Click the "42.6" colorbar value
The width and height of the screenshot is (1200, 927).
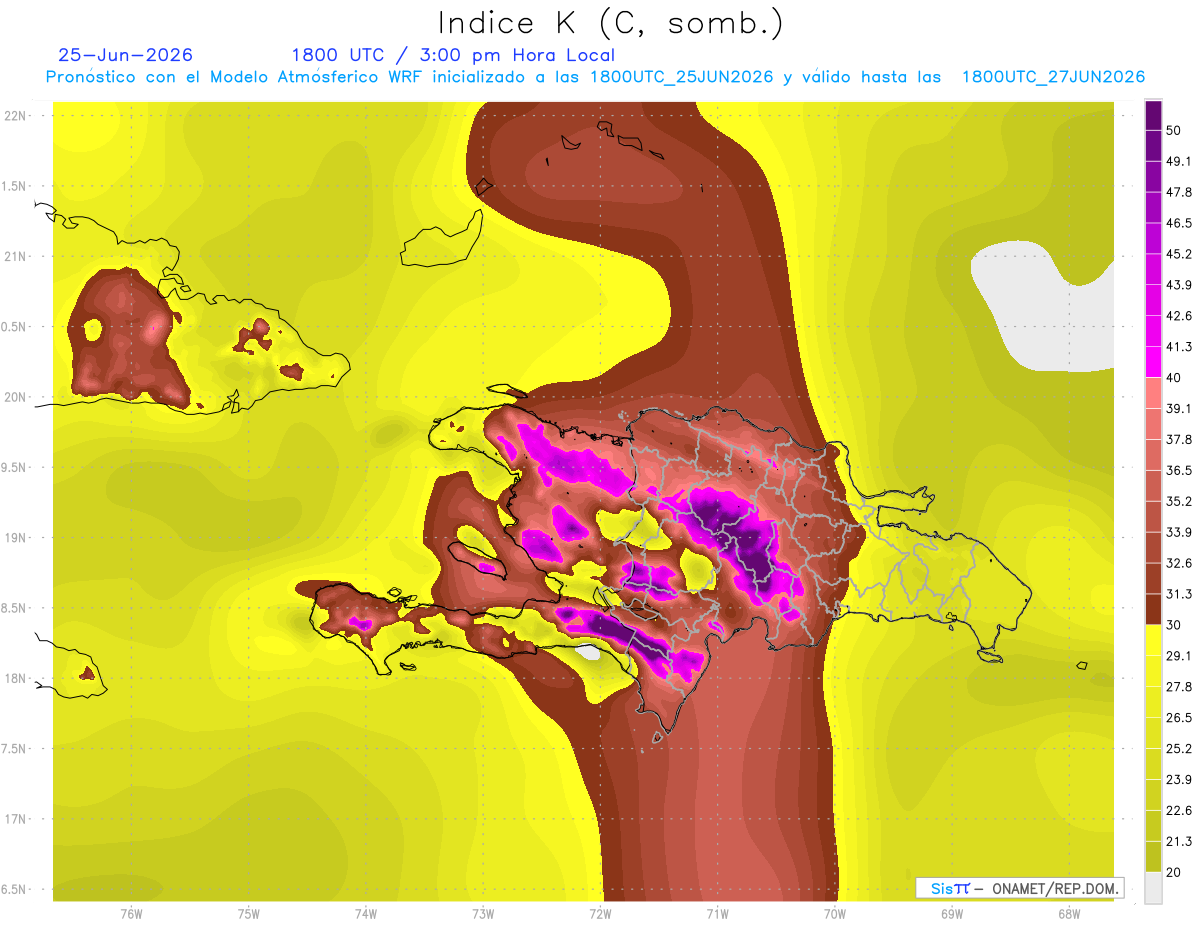tap(1179, 316)
